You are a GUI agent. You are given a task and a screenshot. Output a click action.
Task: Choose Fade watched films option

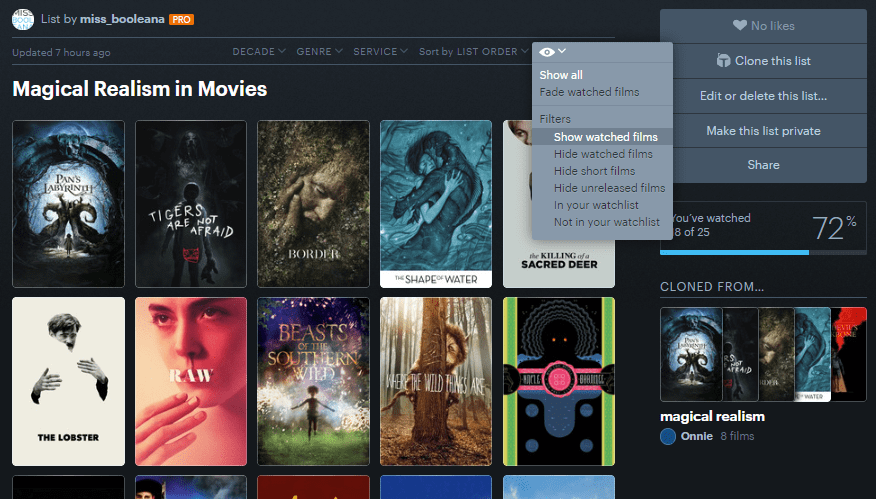pos(589,92)
